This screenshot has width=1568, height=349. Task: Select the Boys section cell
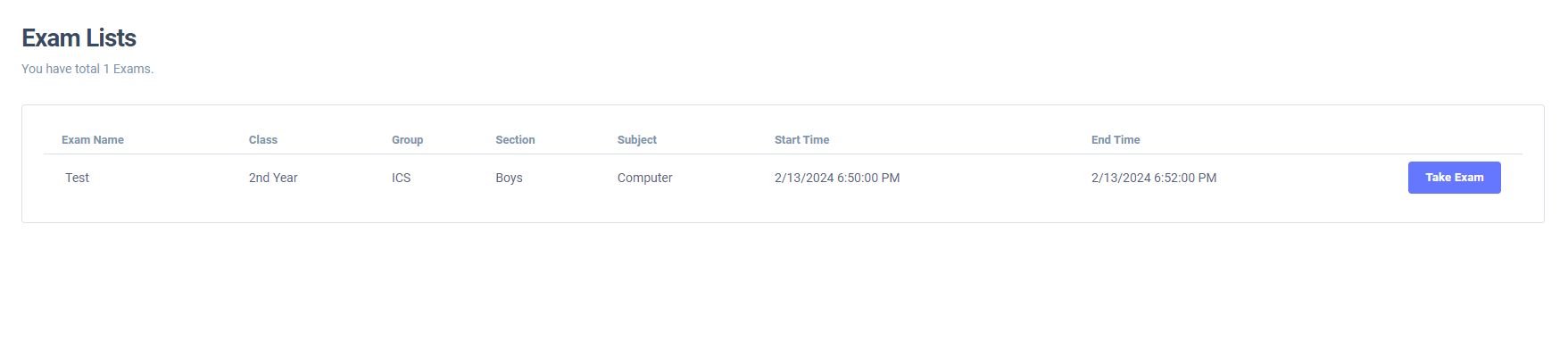(x=509, y=178)
